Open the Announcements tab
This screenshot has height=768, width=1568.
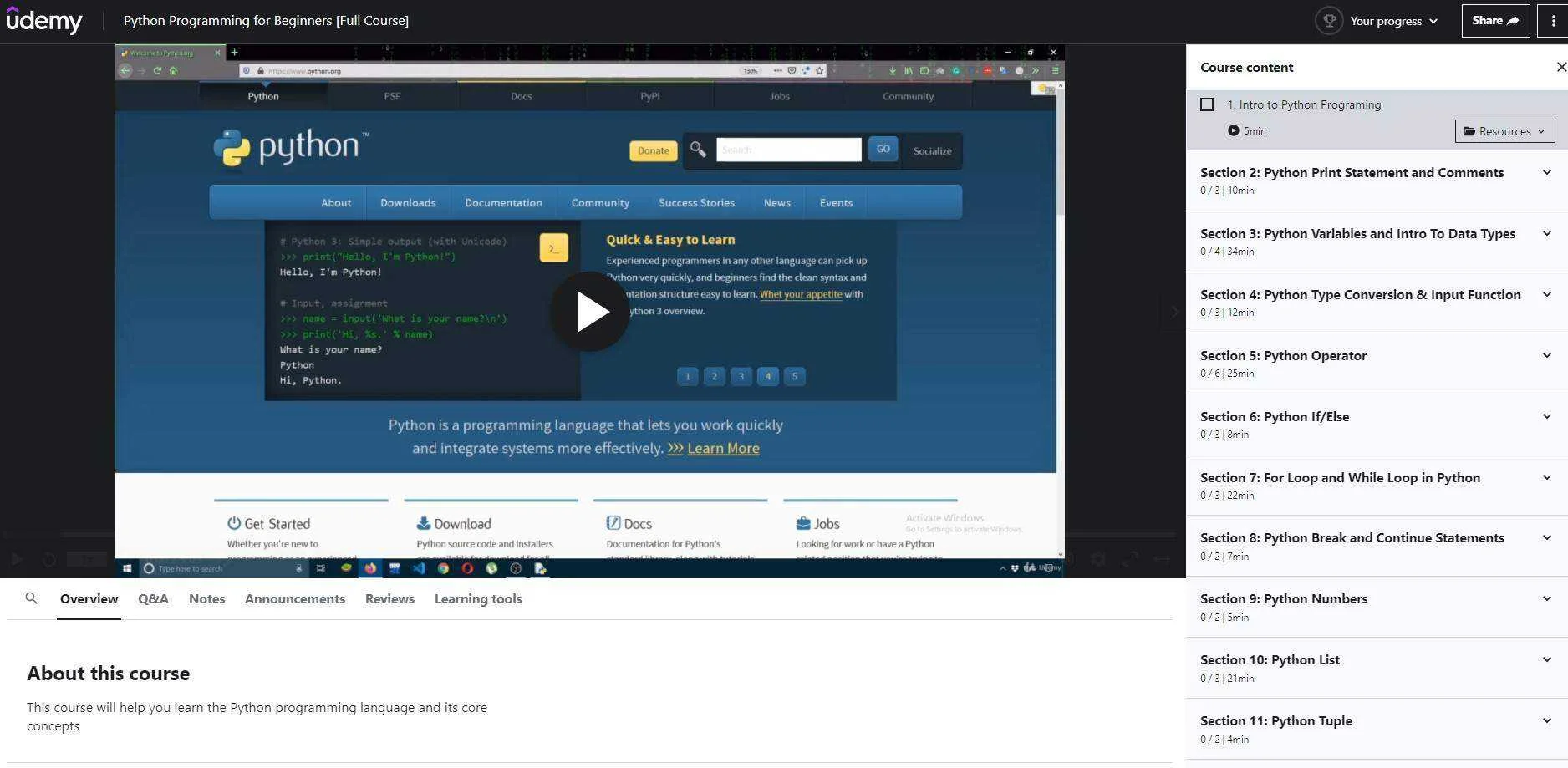[295, 598]
